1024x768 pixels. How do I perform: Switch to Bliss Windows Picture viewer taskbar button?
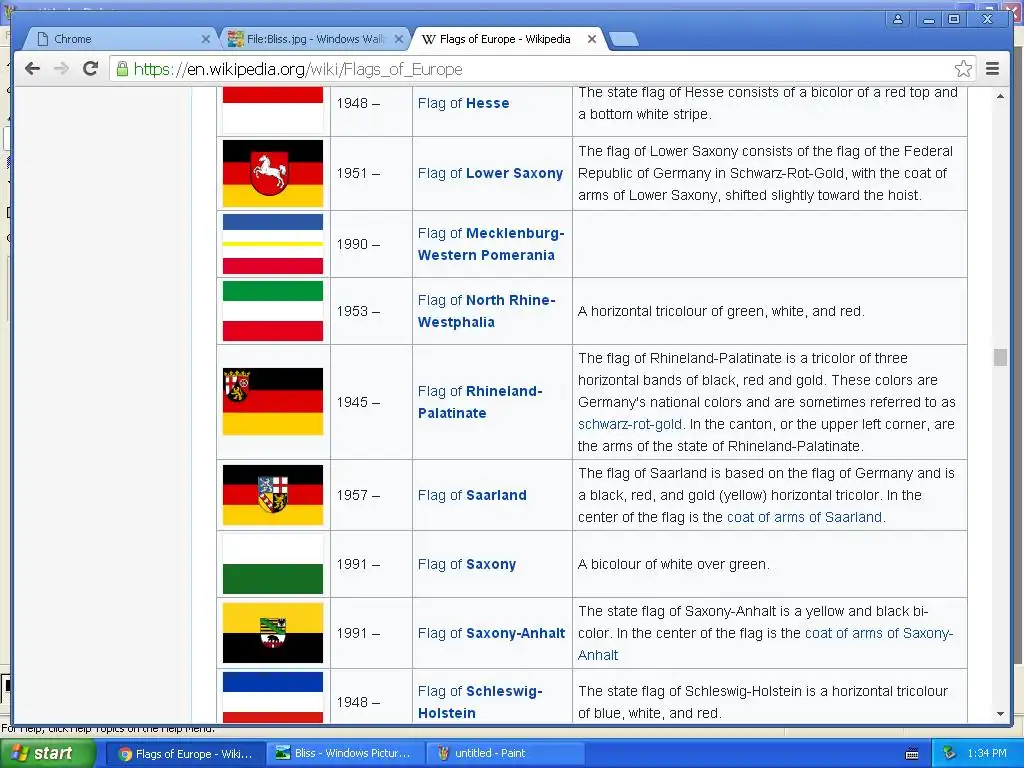344,753
